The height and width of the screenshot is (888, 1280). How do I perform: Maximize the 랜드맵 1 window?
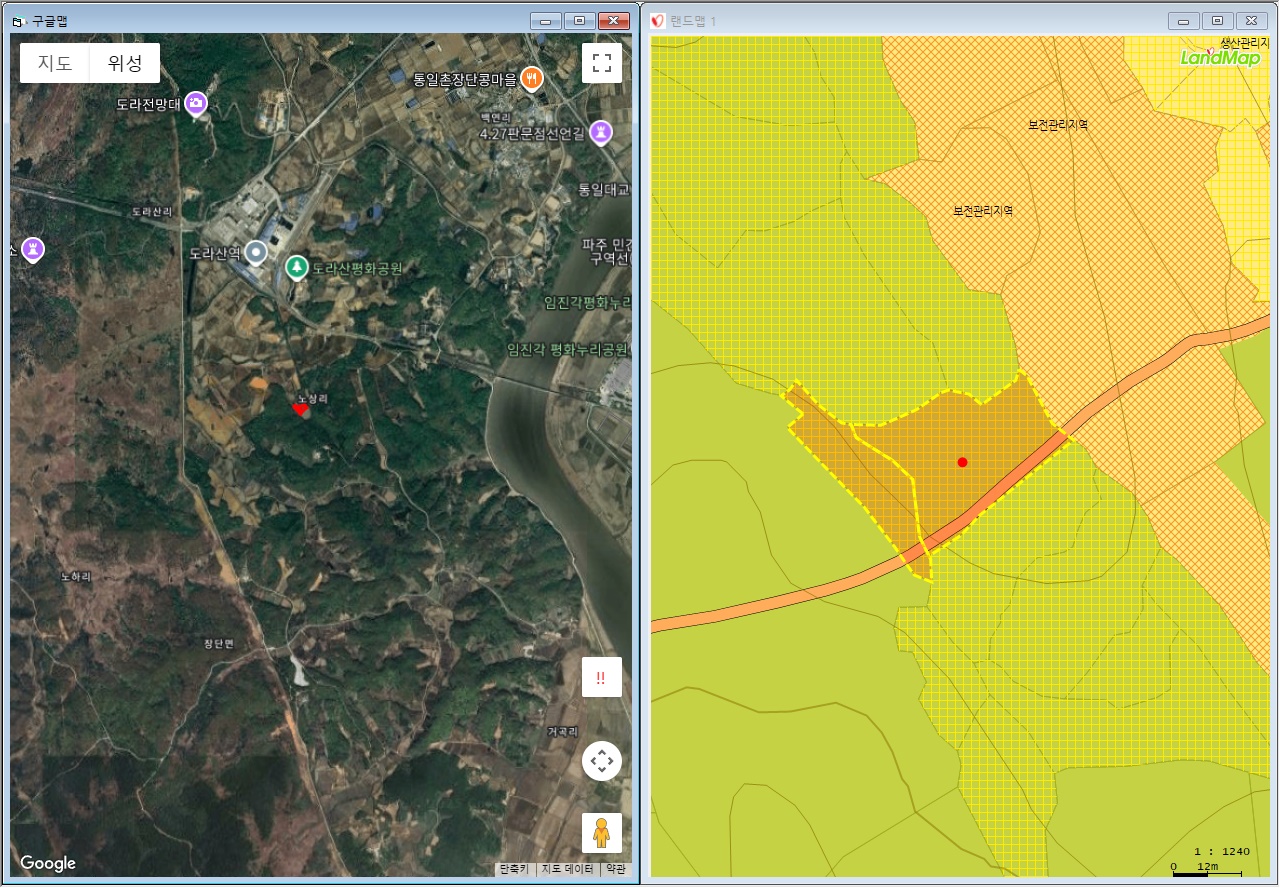click(1217, 21)
